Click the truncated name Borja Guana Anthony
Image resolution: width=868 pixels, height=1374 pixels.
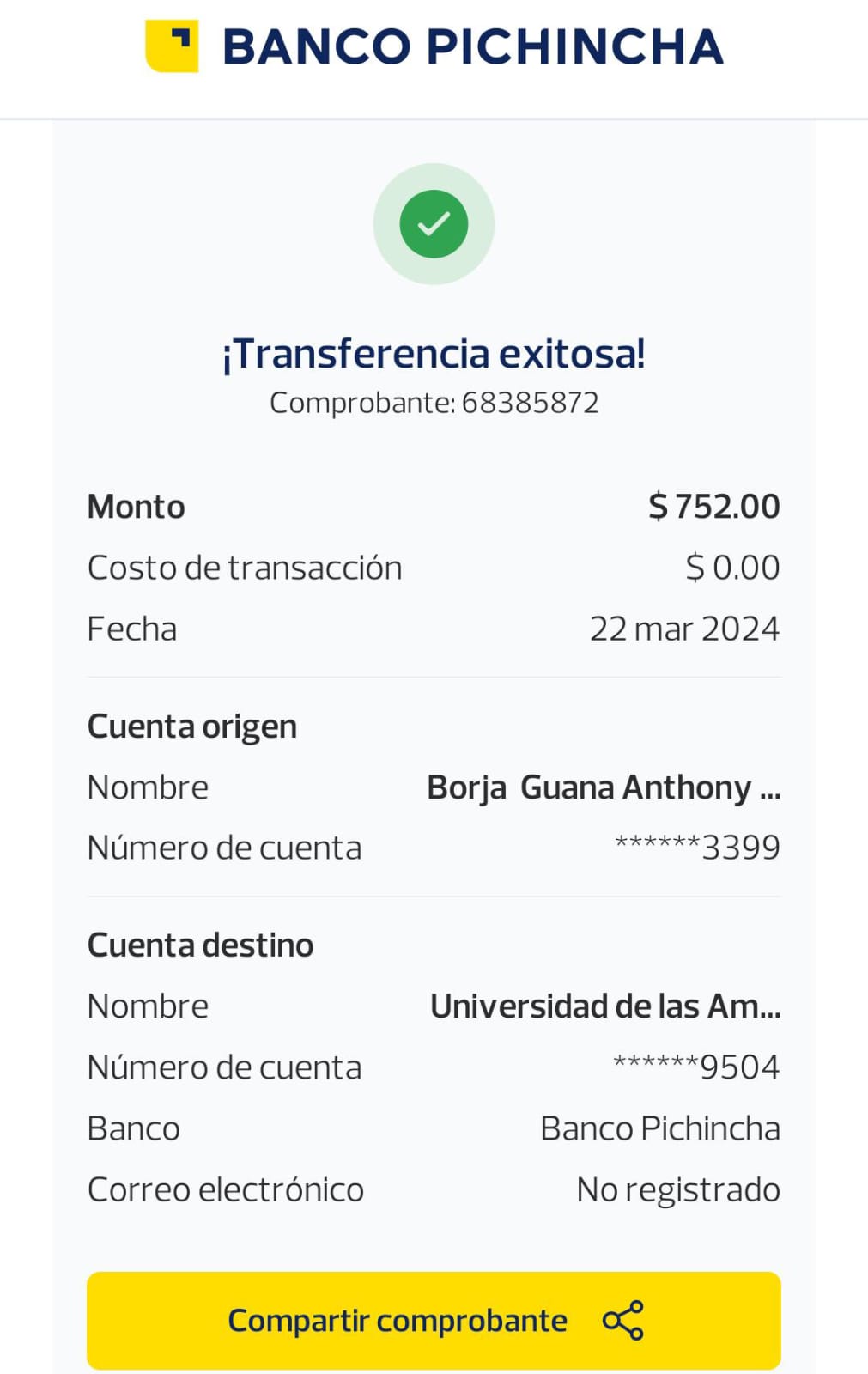click(x=603, y=787)
